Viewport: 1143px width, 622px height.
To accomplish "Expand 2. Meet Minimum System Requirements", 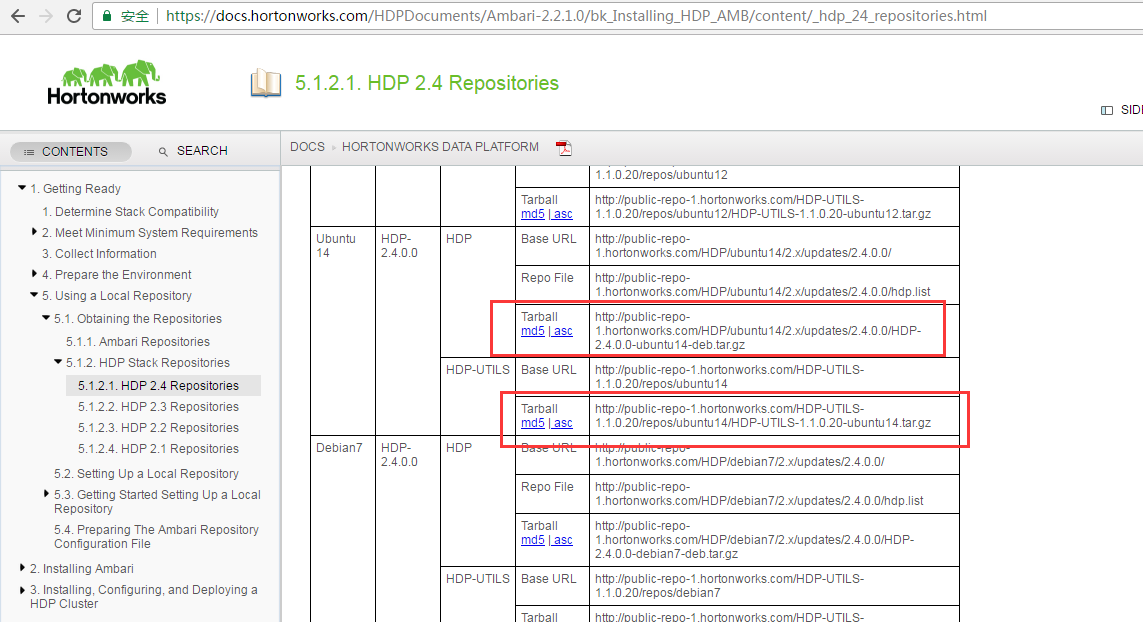I will coord(34,232).
